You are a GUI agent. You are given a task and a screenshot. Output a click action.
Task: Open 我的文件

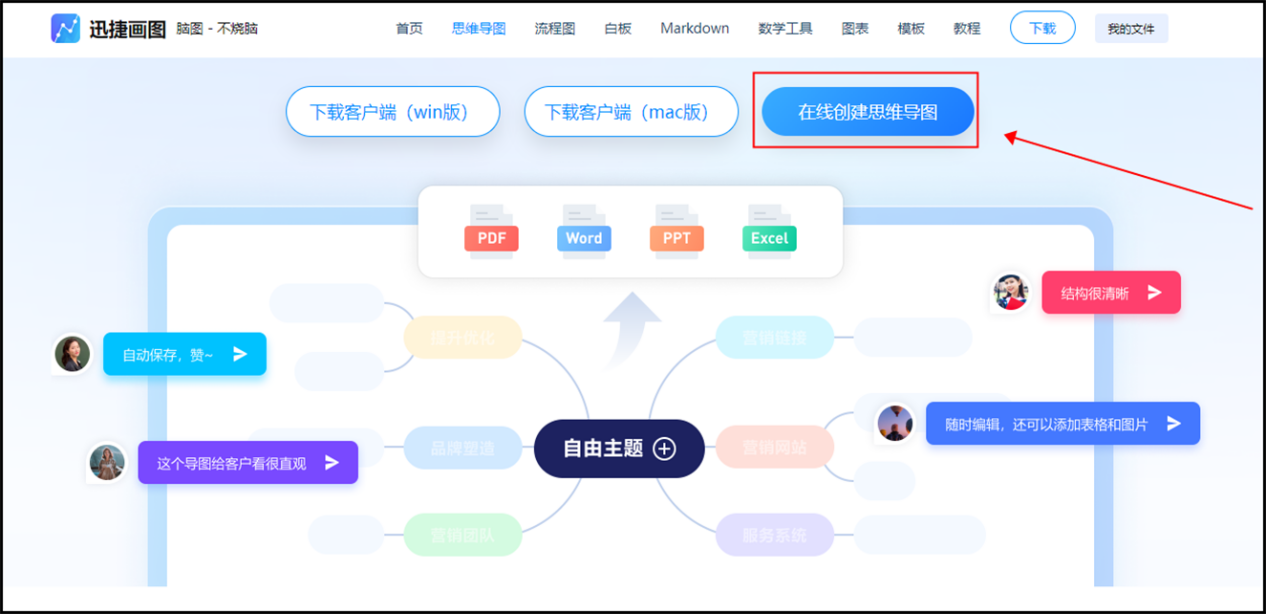point(1131,28)
